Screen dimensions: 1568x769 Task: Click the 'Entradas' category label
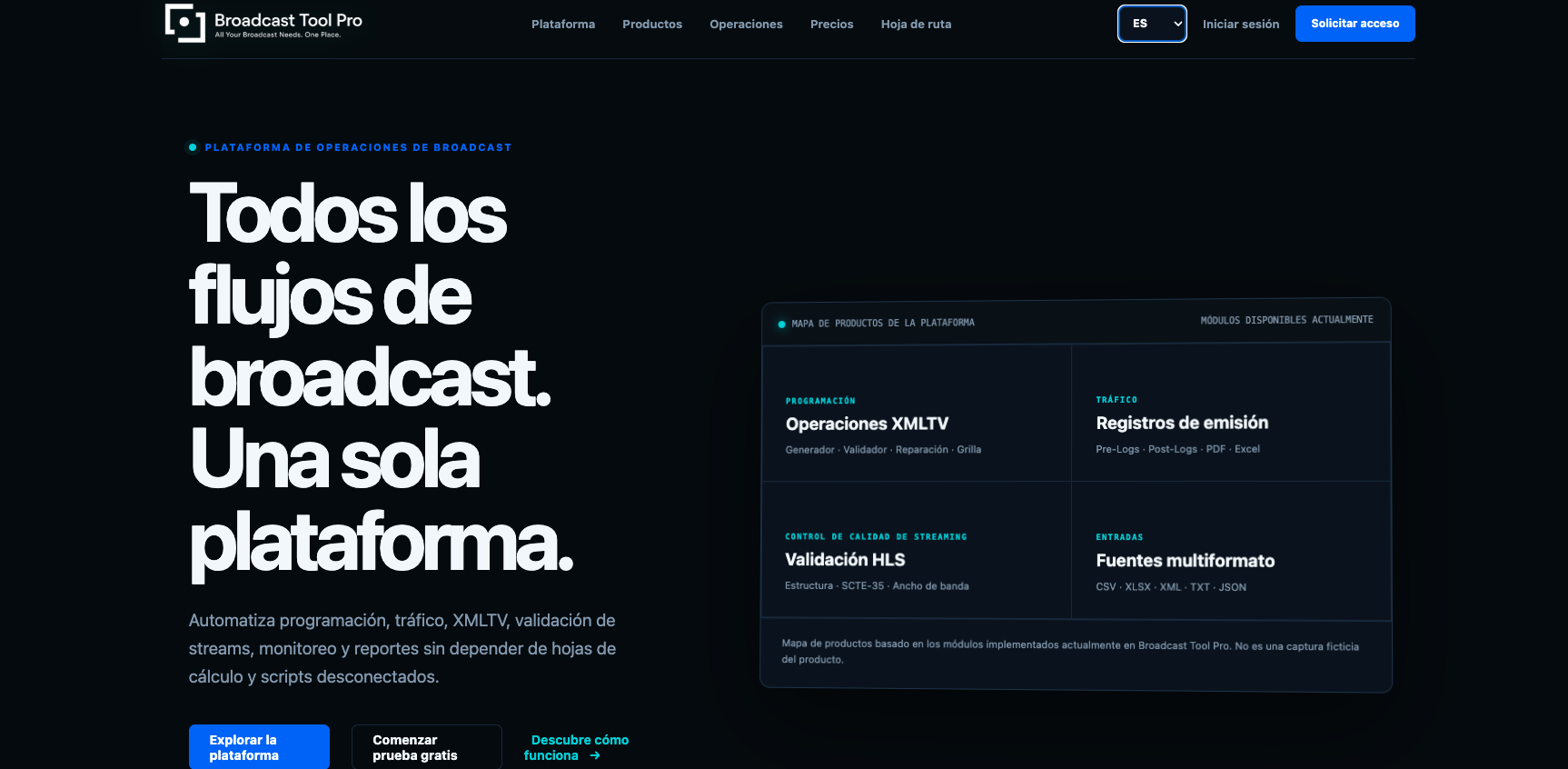[1119, 537]
